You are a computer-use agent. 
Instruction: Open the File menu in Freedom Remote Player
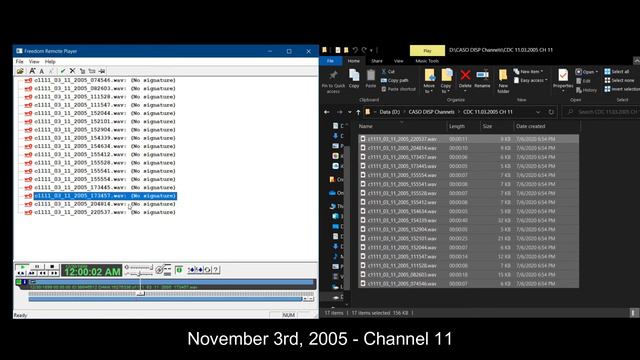[x=20, y=62]
